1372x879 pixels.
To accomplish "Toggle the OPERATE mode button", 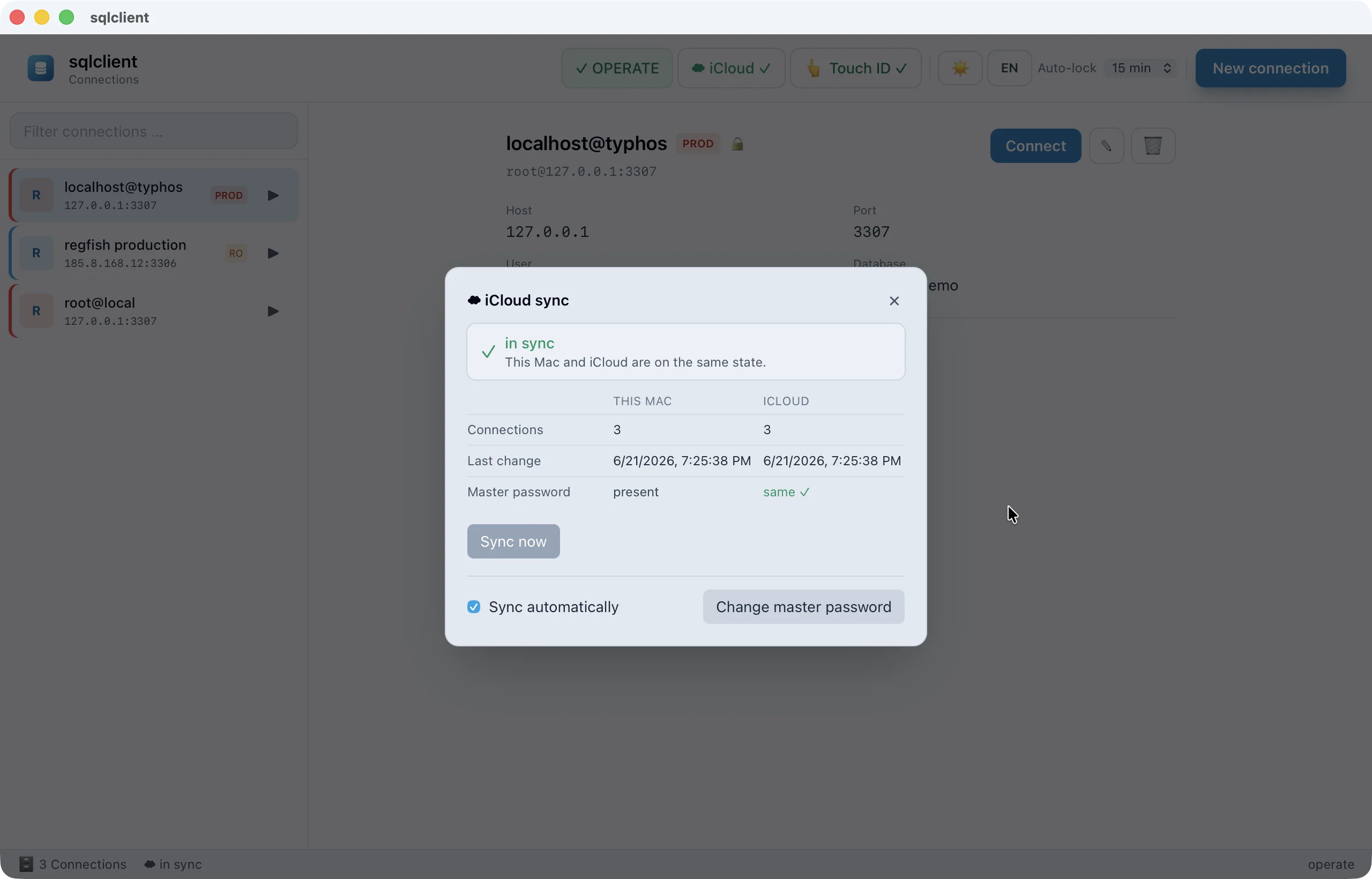I will pyautogui.click(x=617, y=68).
